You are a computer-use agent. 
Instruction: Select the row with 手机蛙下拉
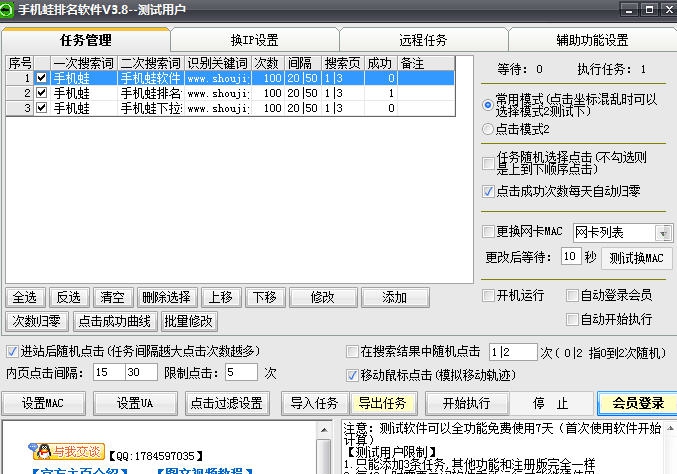pyautogui.click(x=231, y=108)
